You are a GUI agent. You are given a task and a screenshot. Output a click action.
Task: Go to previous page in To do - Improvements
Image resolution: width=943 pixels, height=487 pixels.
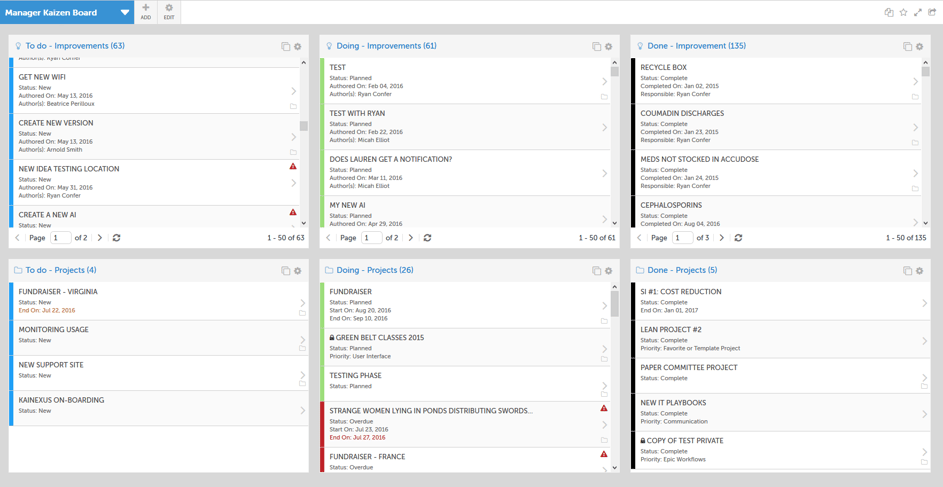17,237
